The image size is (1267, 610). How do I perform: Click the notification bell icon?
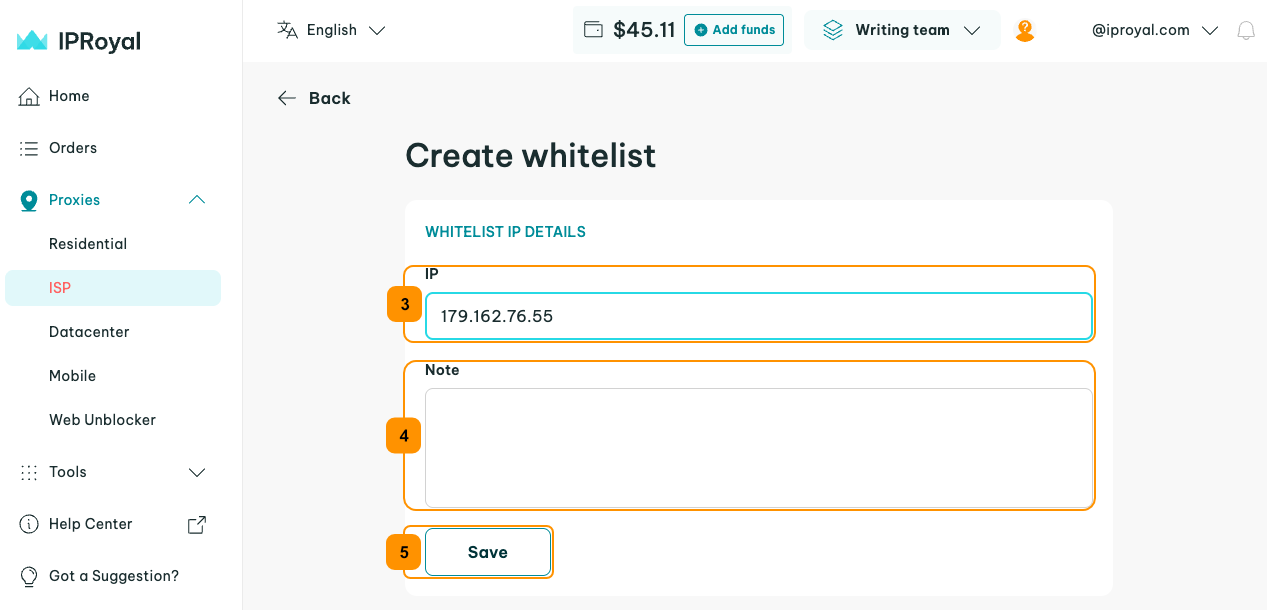(x=1246, y=31)
